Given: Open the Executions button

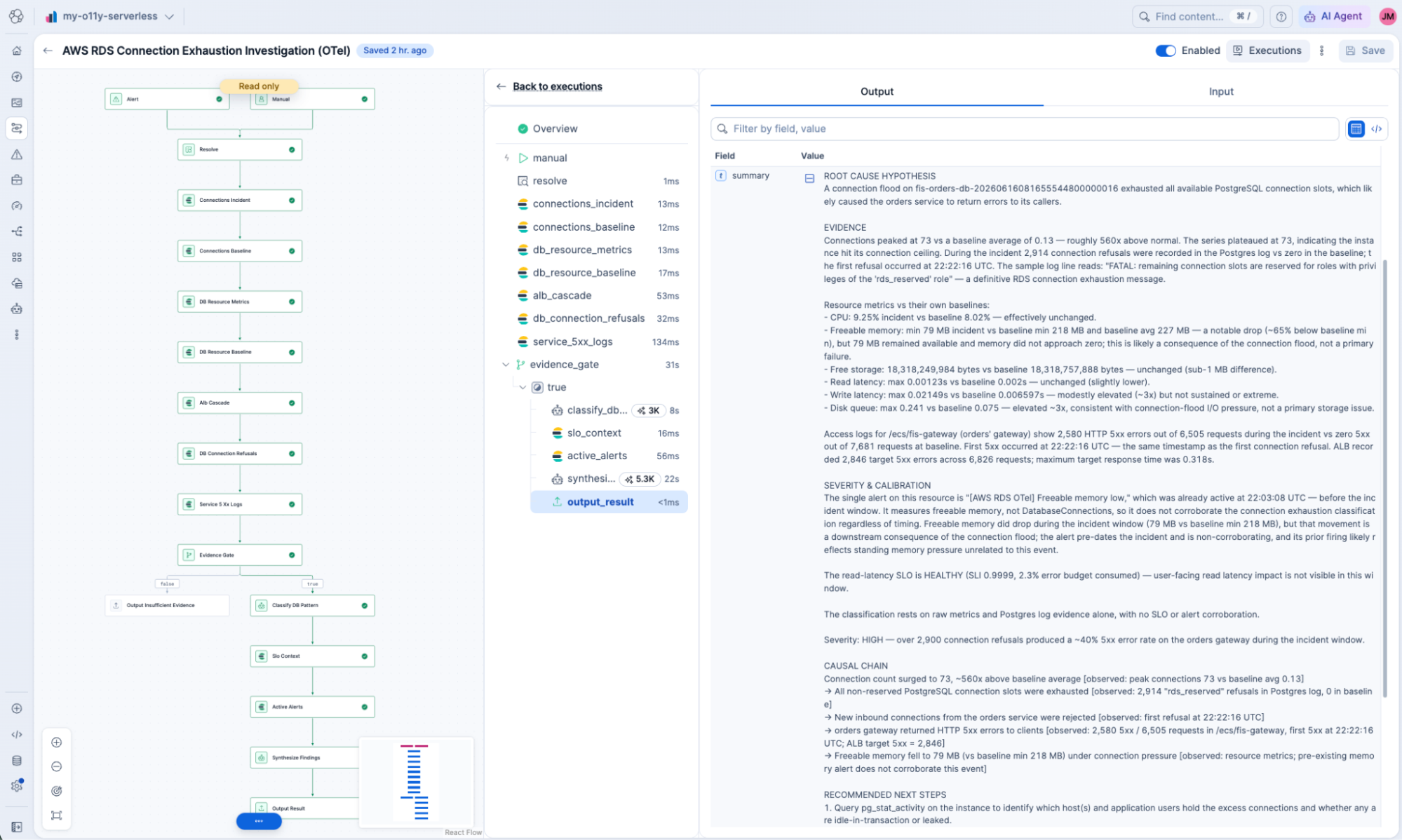Looking at the screenshot, I should click(x=1267, y=50).
